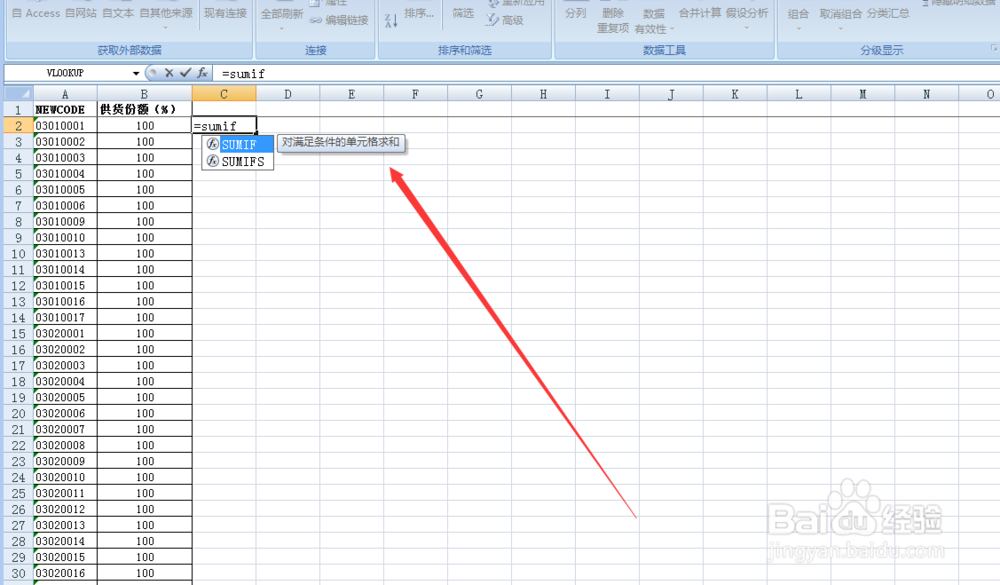
Task: Click the 100 value in row 20
Action: pos(145,413)
